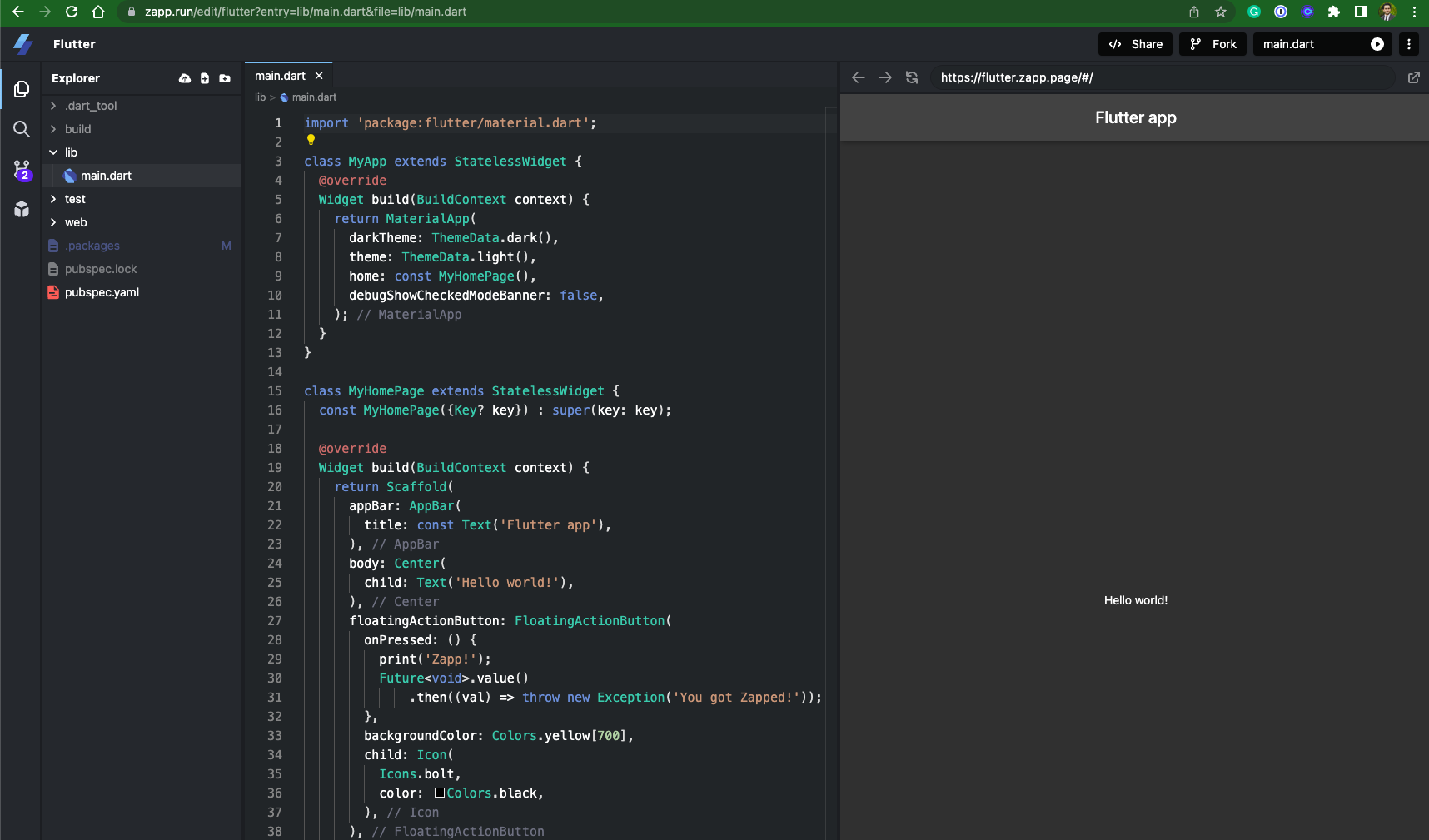
Task: Click the lib breadcrumb segment
Action: click(x=260, y=97)
